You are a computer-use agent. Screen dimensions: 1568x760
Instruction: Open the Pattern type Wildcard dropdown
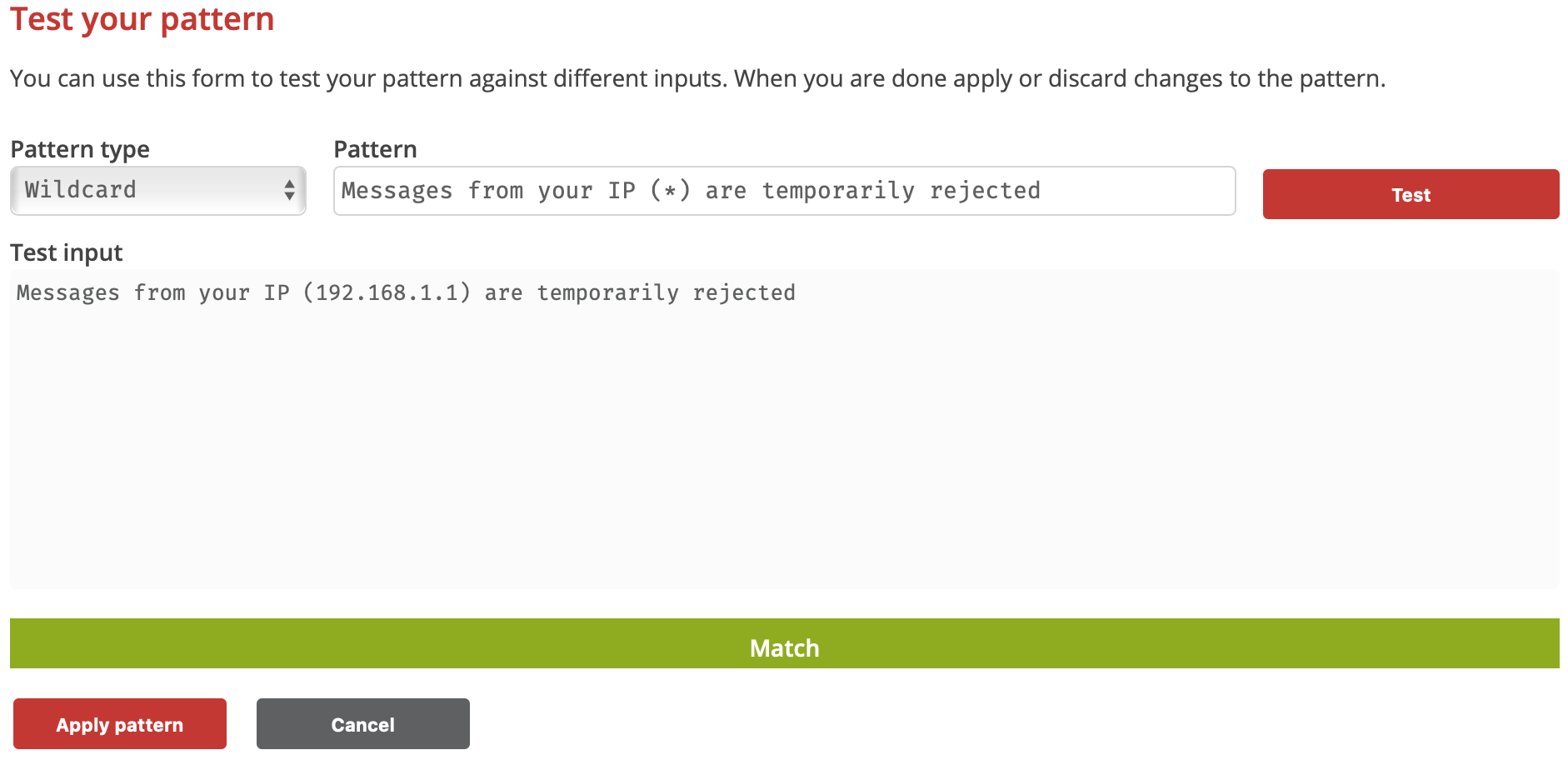point(157,191)
